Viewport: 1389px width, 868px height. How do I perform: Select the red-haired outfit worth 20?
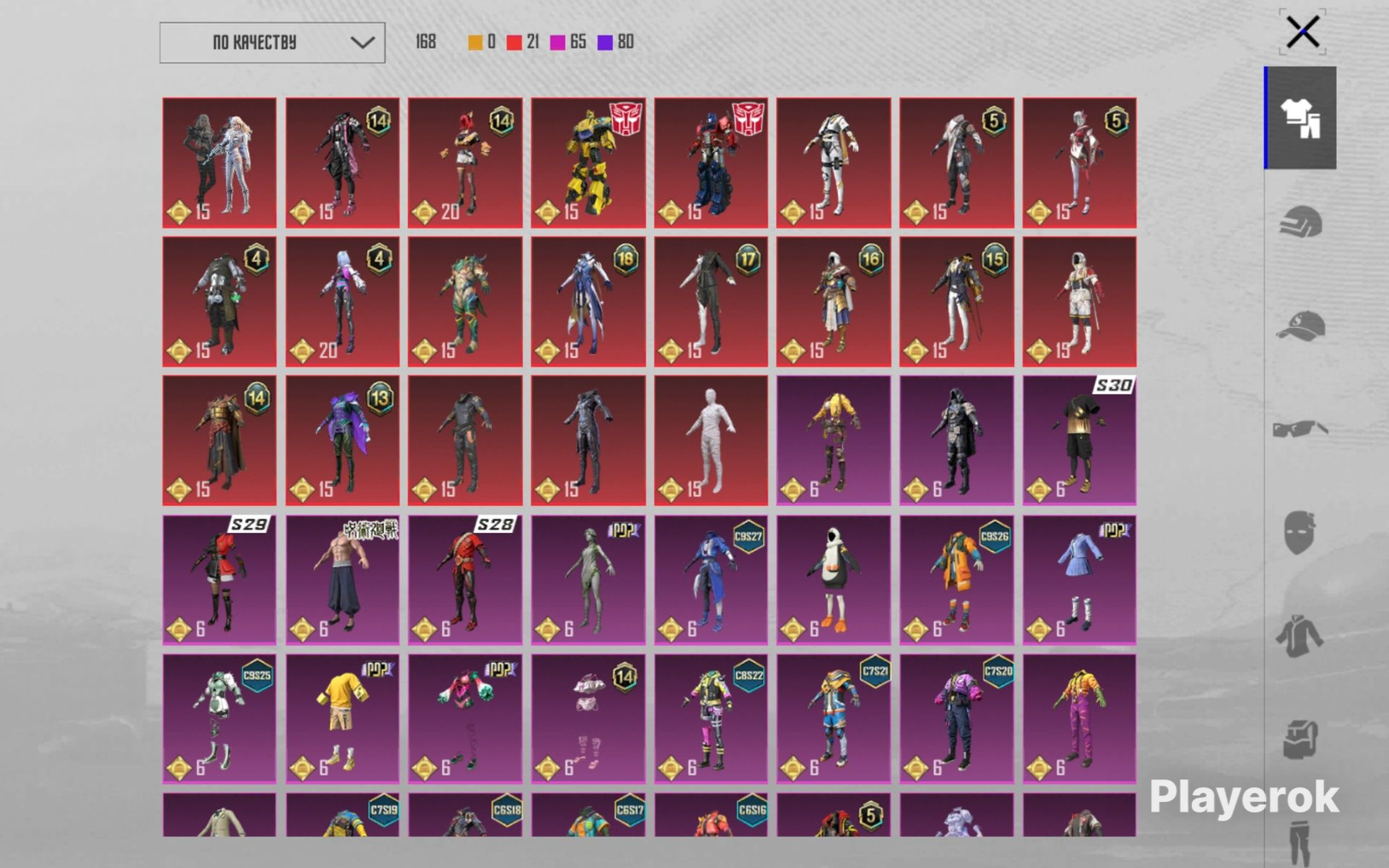coord(465,163)
